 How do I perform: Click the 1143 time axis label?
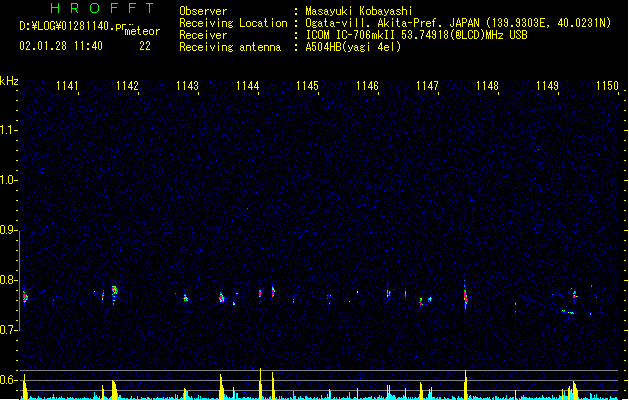[187, 86]
